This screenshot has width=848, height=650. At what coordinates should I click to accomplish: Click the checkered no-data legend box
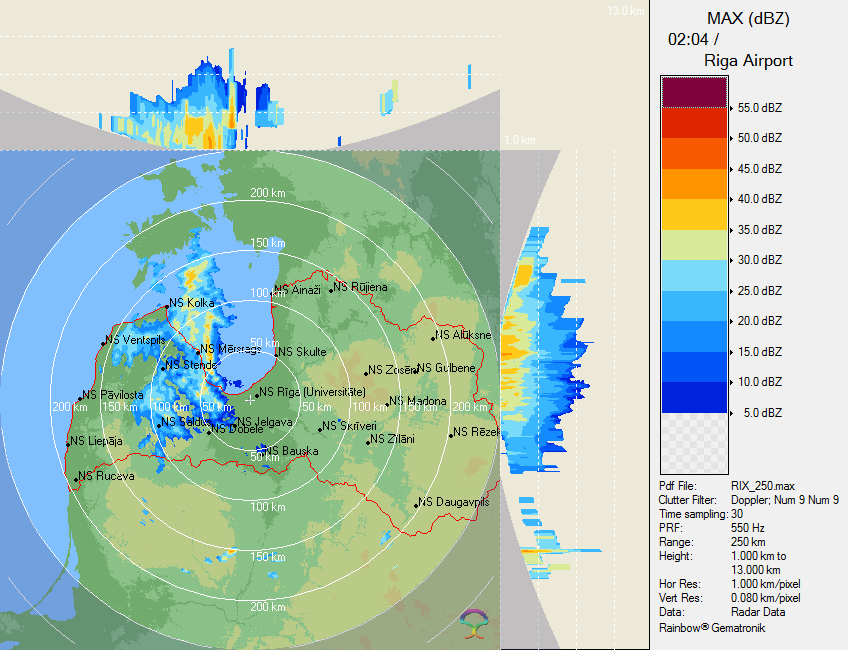693,440
